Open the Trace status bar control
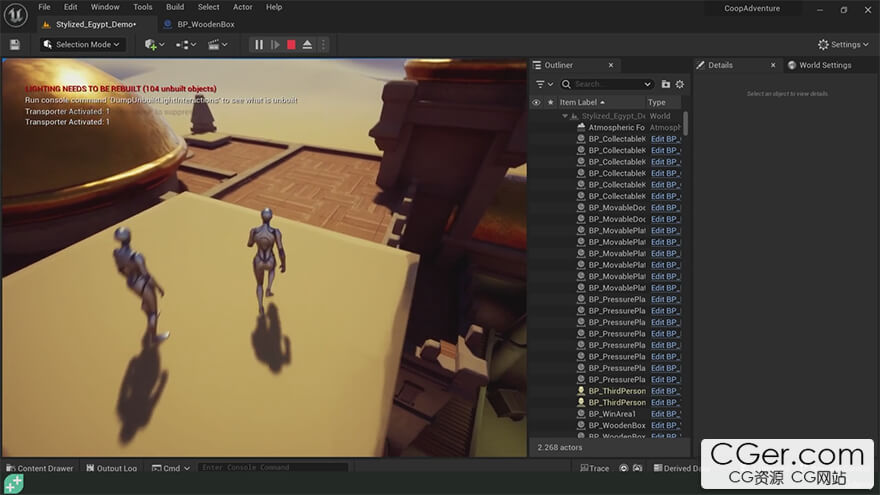This screenshot has width=880, height=495. pyautogui.click(x=594, y=468)
